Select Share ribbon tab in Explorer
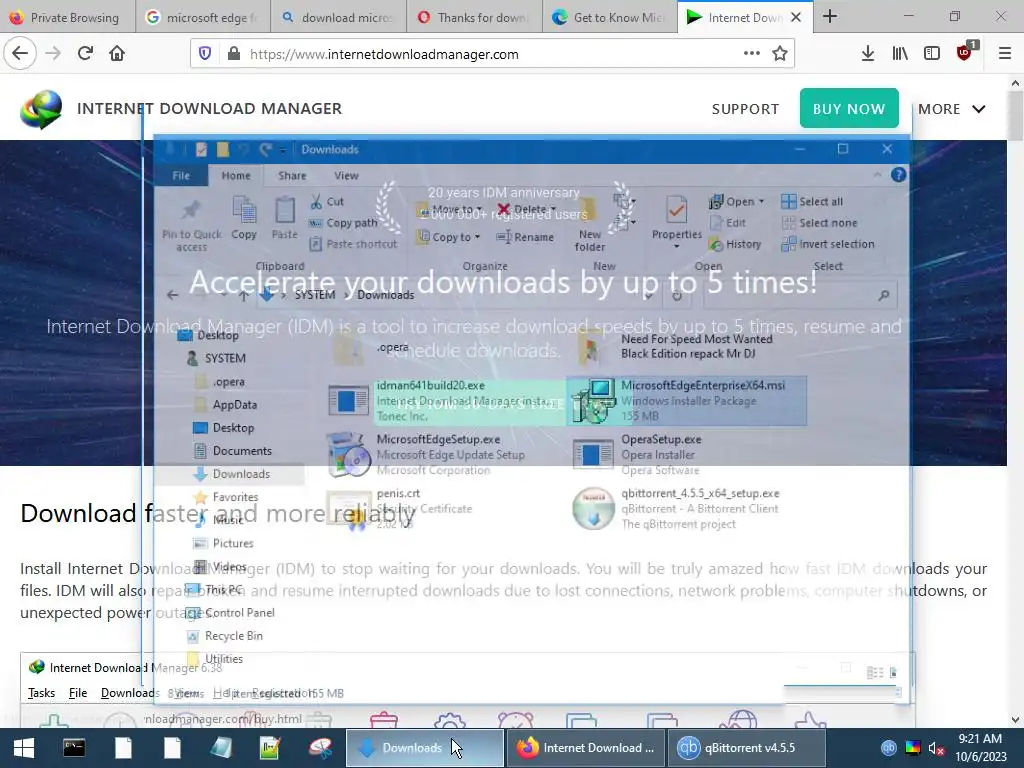The height and width of the screenshot is (768, 1024). (x=292, y=176)
